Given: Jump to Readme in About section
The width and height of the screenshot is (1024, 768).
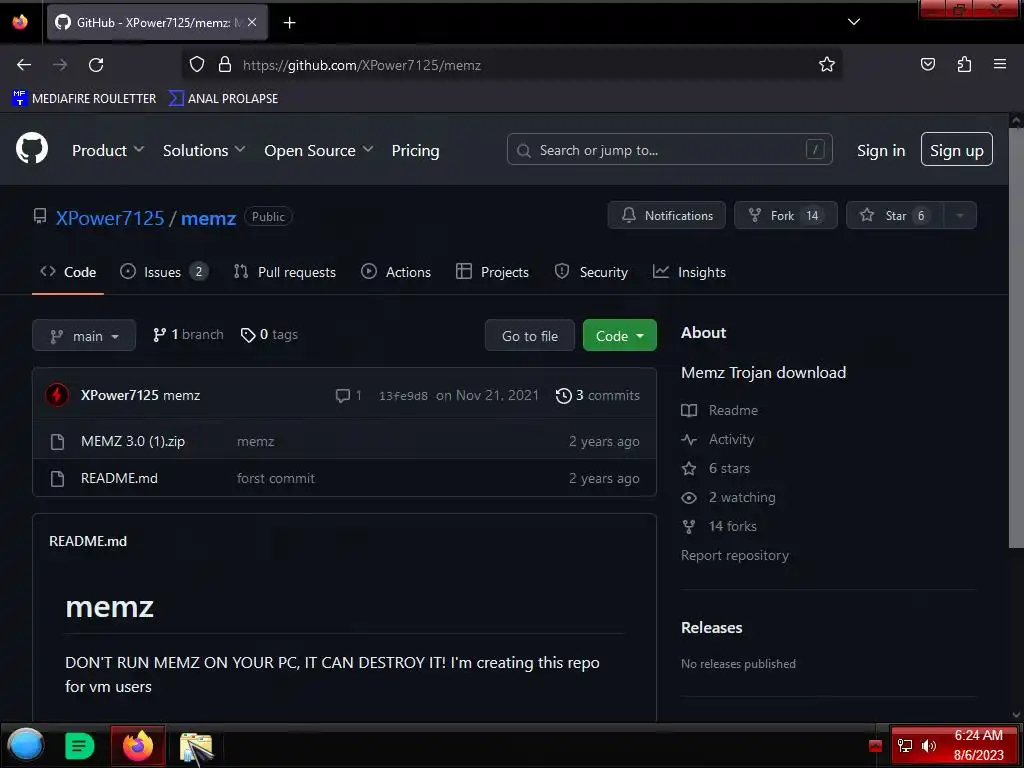Looking at the screenshot, I should 720,410.
